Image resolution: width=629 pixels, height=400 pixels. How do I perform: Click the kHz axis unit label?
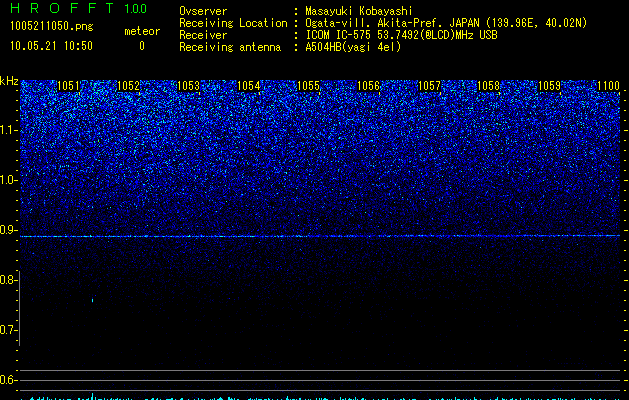click(x=9, y=81)
